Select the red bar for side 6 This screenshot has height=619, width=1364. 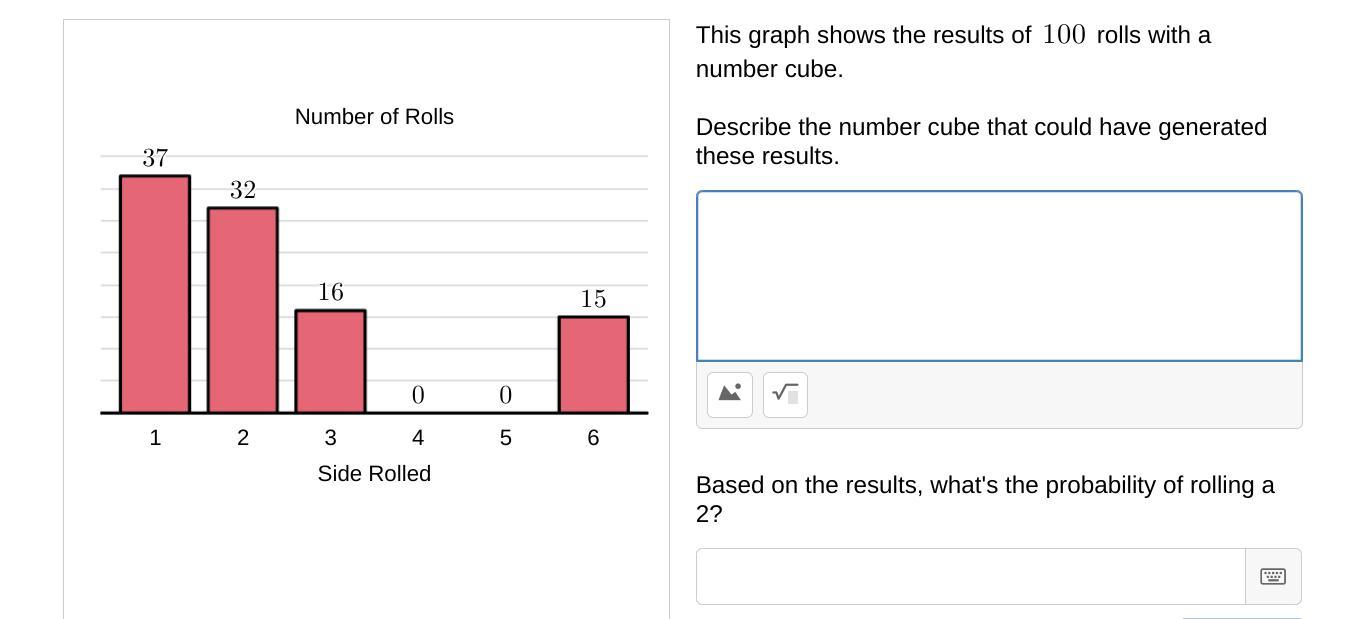(593, 364)
